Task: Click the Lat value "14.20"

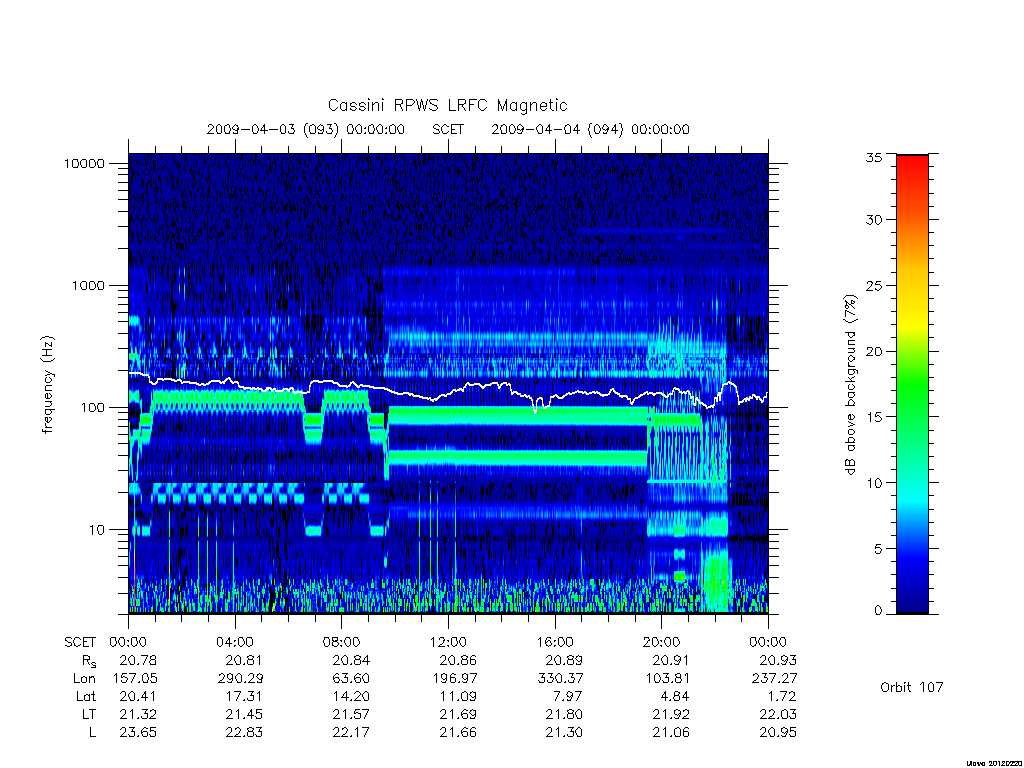Action: click(x=351, y=696)
